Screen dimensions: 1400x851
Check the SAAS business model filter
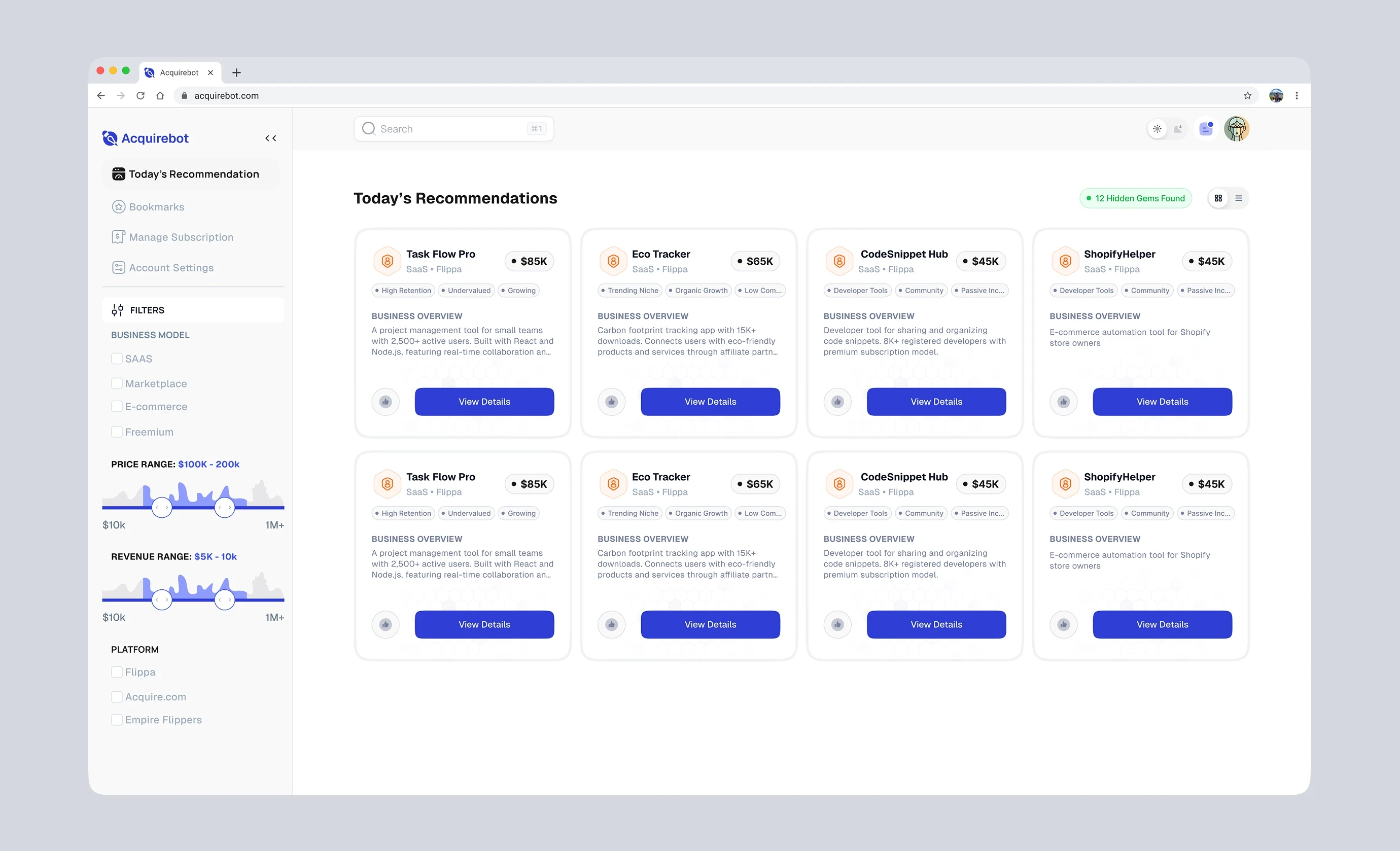117,359
